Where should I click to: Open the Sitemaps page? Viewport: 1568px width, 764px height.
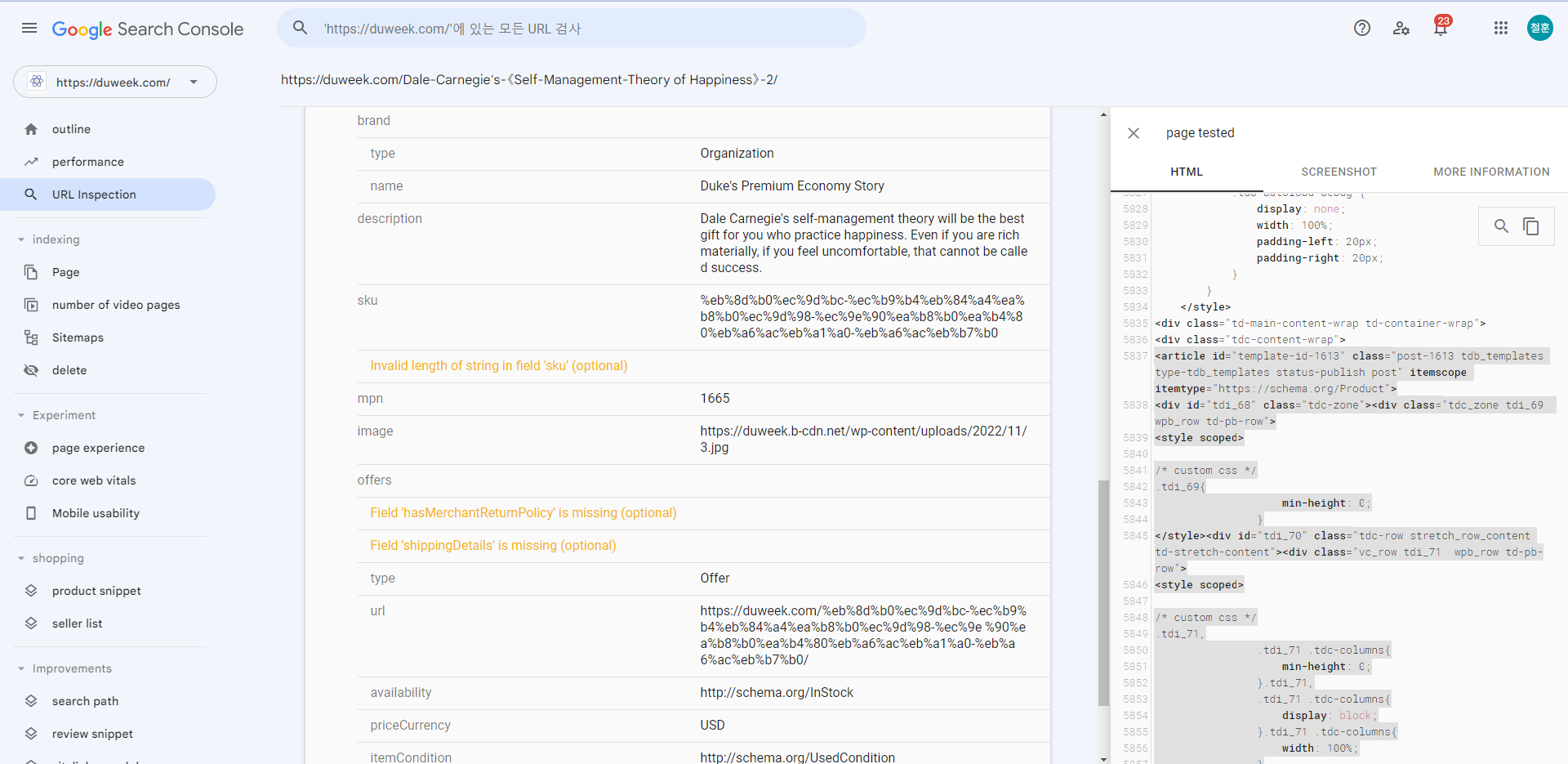pos(108,337)
